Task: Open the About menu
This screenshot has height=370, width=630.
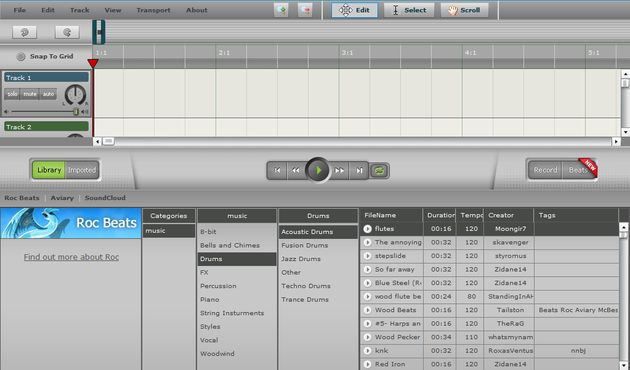Action: click(196, 10)
